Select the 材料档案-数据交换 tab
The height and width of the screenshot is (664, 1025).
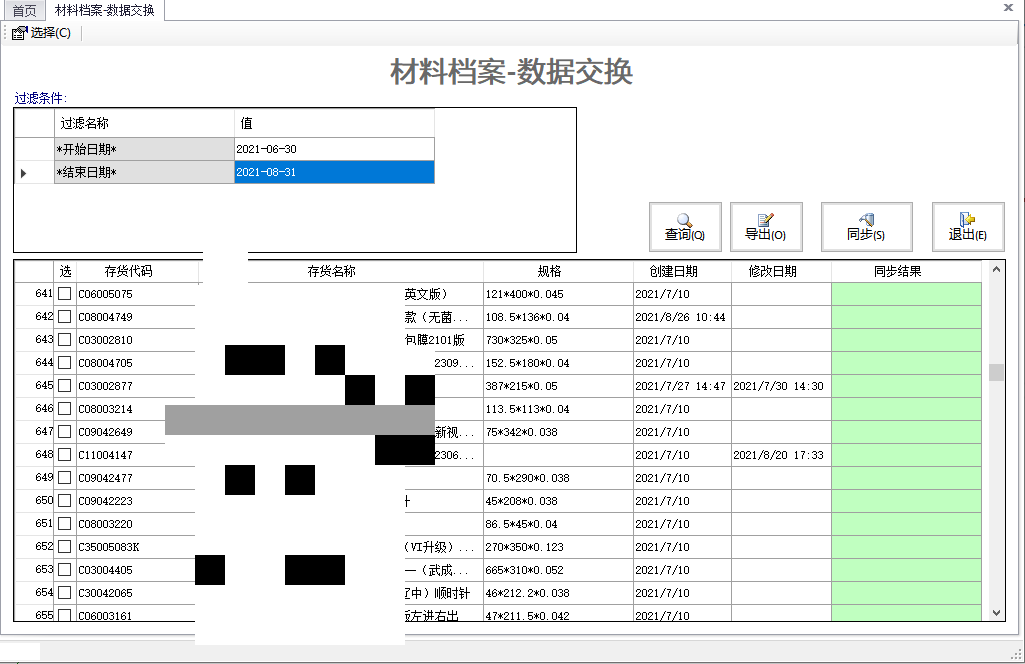tap(104, 11)
